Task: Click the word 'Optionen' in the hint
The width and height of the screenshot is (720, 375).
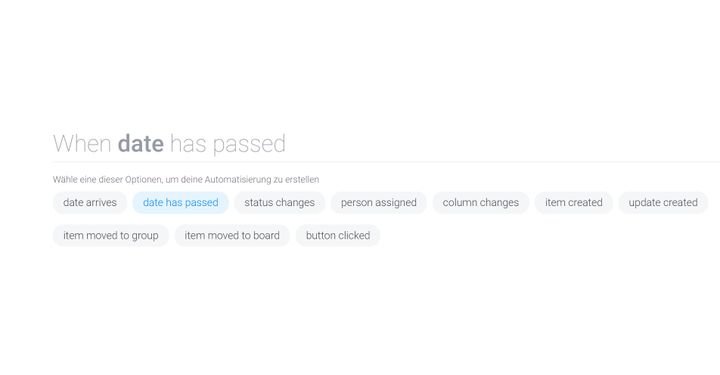Action: (142, 179)
